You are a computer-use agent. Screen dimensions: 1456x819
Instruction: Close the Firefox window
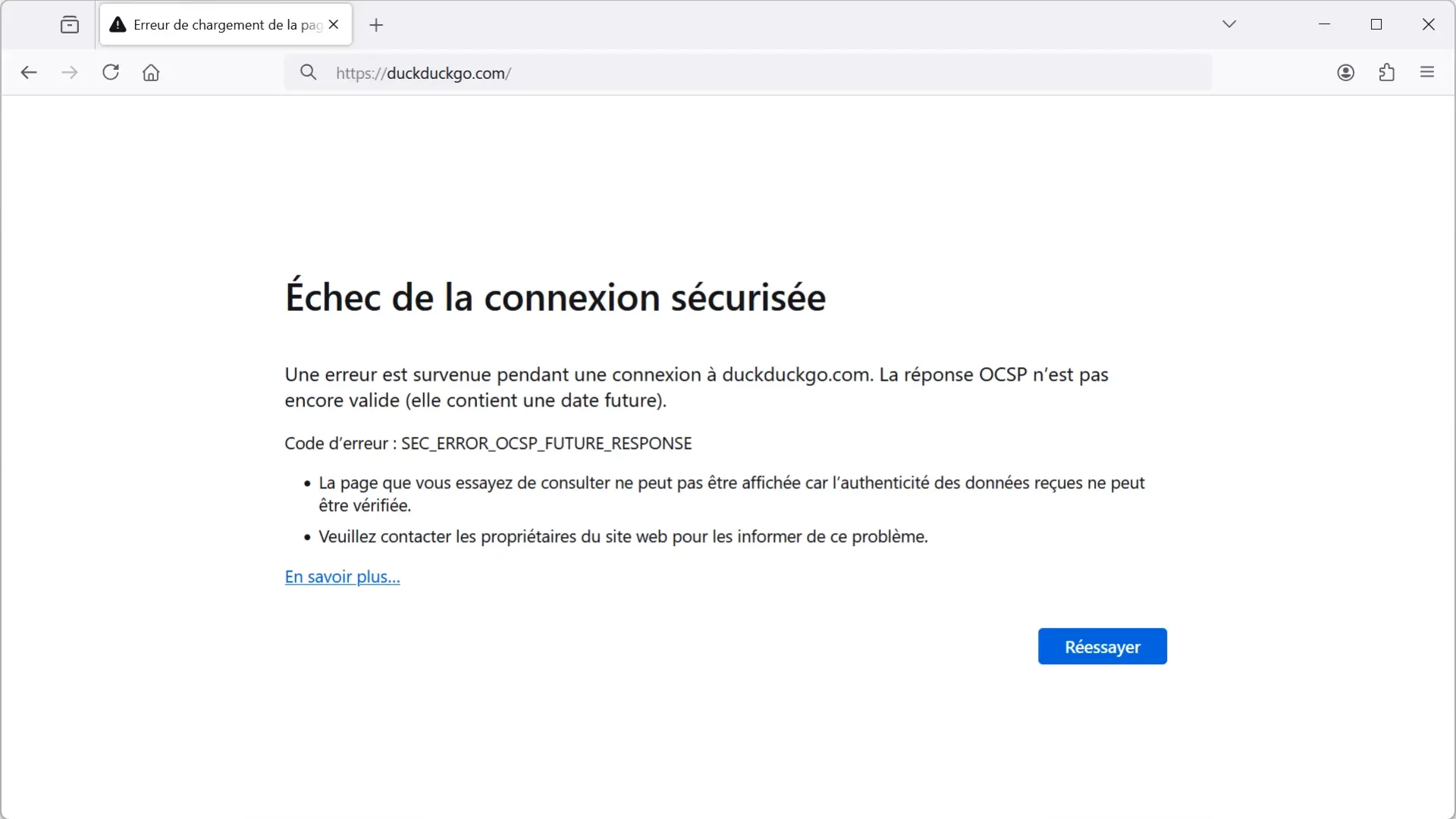coord(1428,24)
